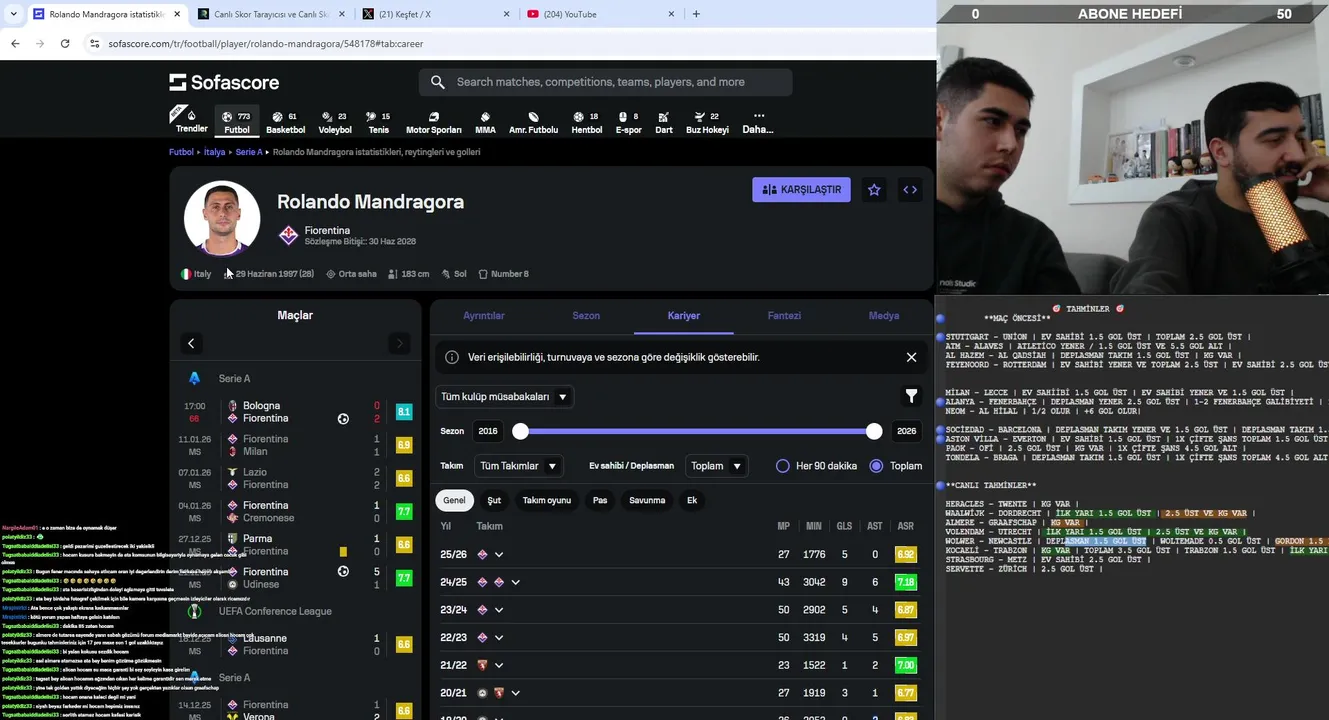Dismiss the data availability notice
This screenshot has width=1329, height=720.
pyautogui.click(x=911, y=357)
